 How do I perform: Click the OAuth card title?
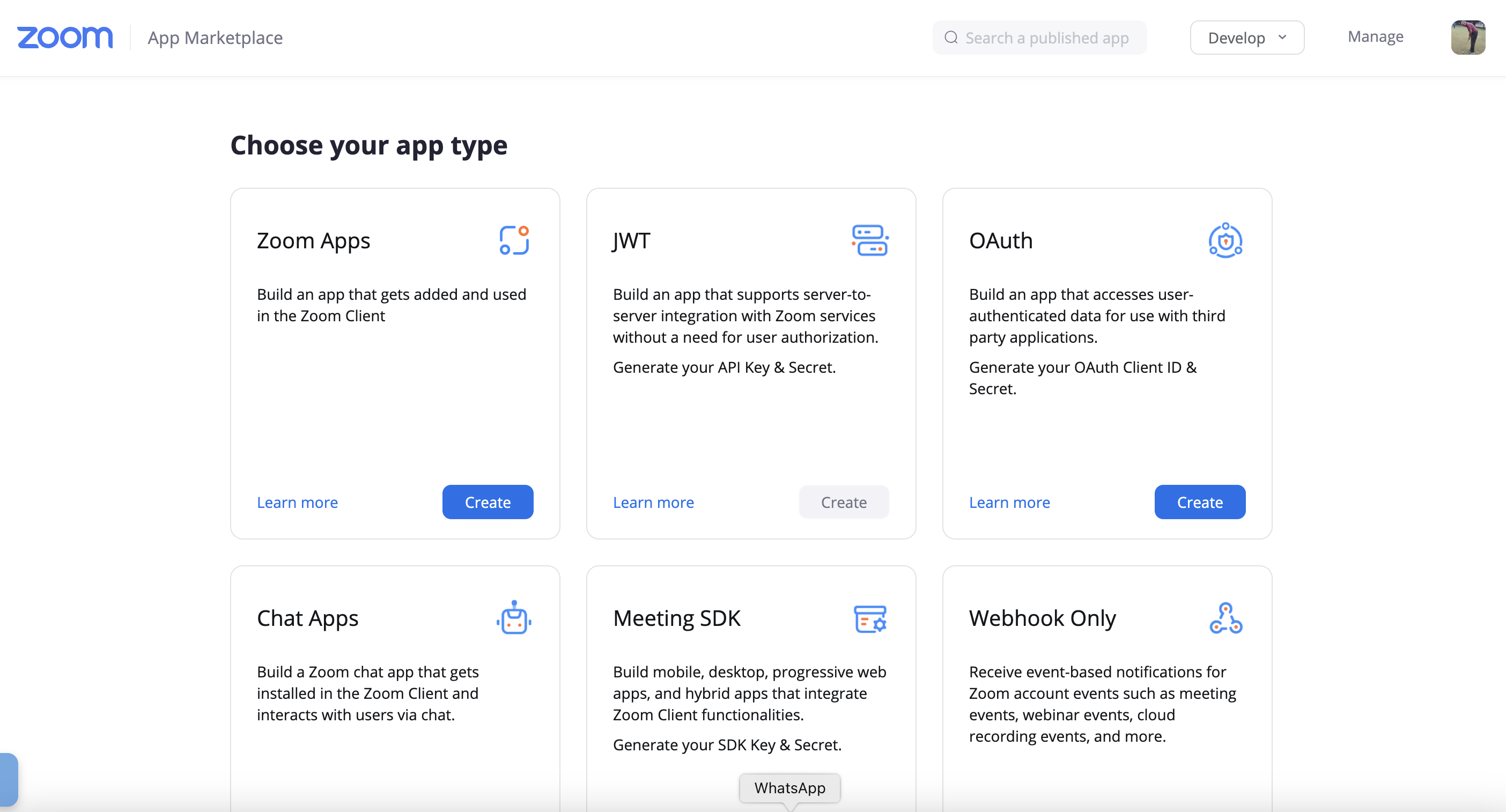[x=1001, y=240]
